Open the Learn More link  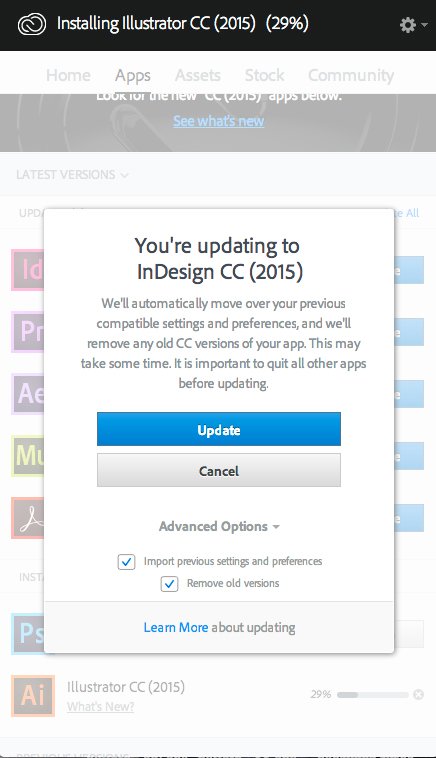(176, 627)
